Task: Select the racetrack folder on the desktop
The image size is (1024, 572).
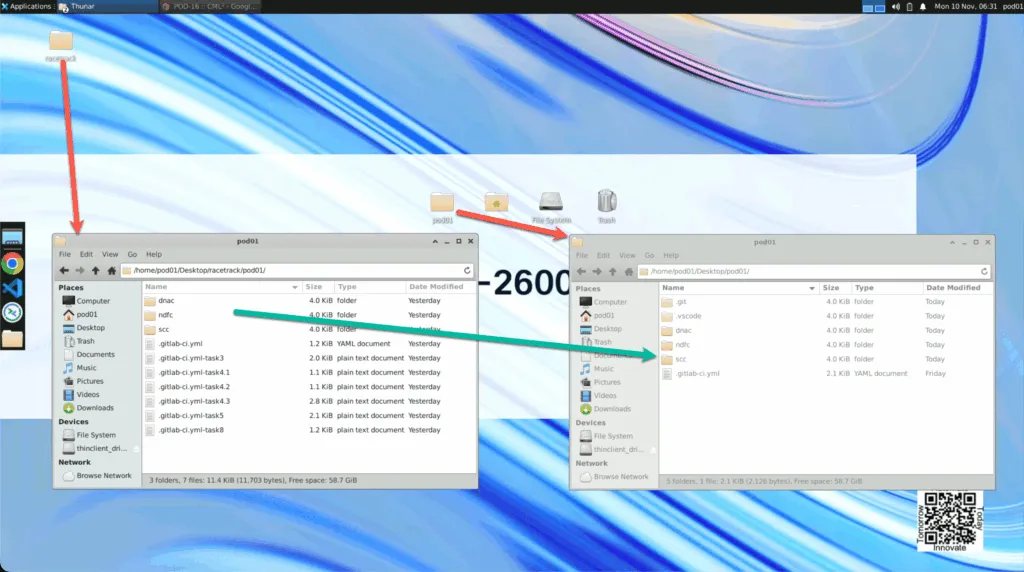Action: click(x=61, y=43)
